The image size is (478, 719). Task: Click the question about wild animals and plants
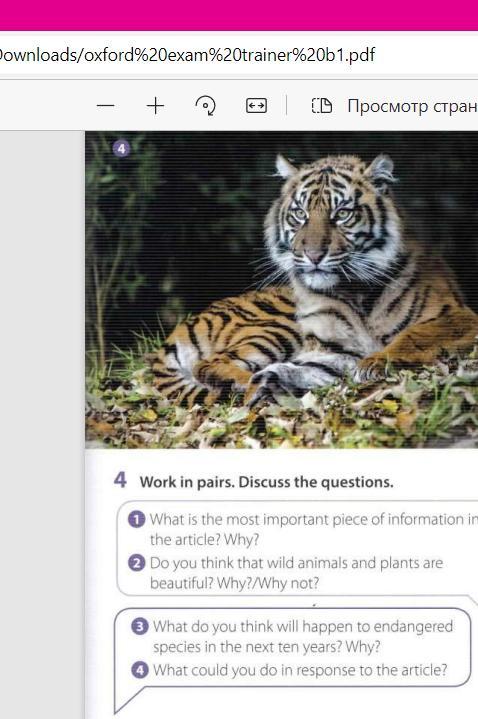296,573
